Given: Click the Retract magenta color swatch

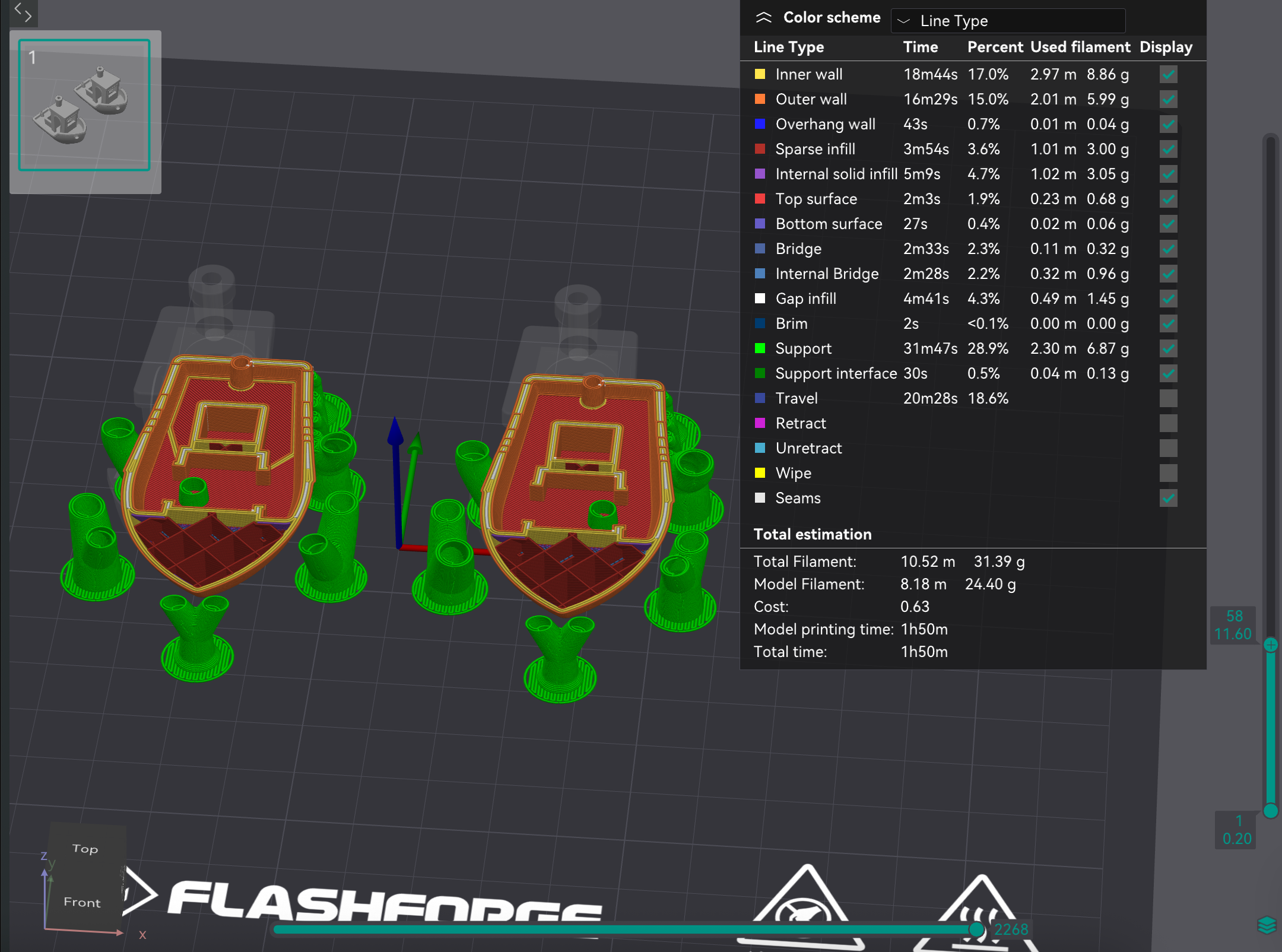Looking at the screenshot, I should pos(760,423).
